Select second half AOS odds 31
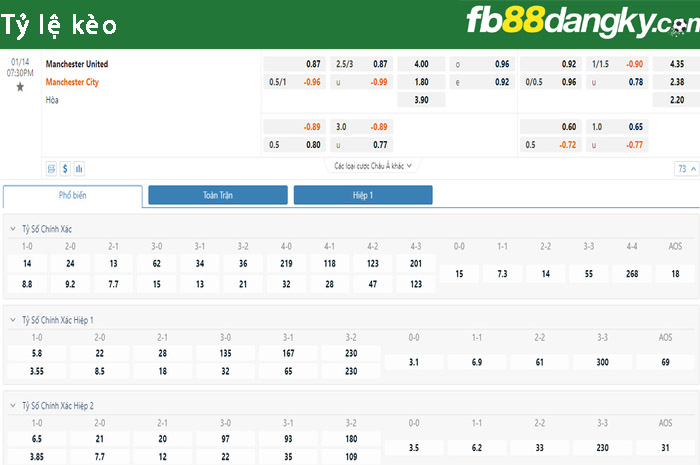 tap(665, 448)
